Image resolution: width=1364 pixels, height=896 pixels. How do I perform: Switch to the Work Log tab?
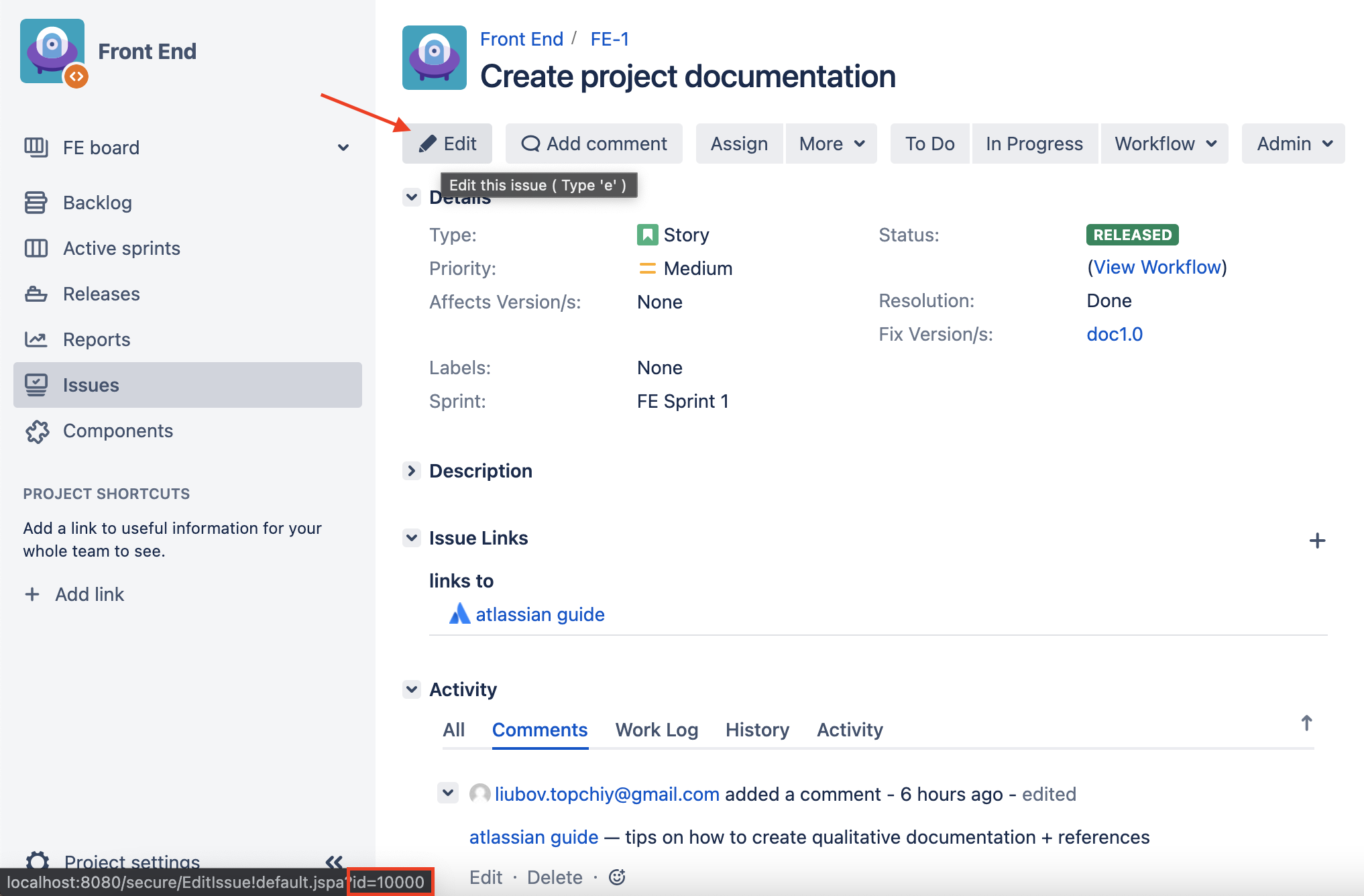(657, 730)
